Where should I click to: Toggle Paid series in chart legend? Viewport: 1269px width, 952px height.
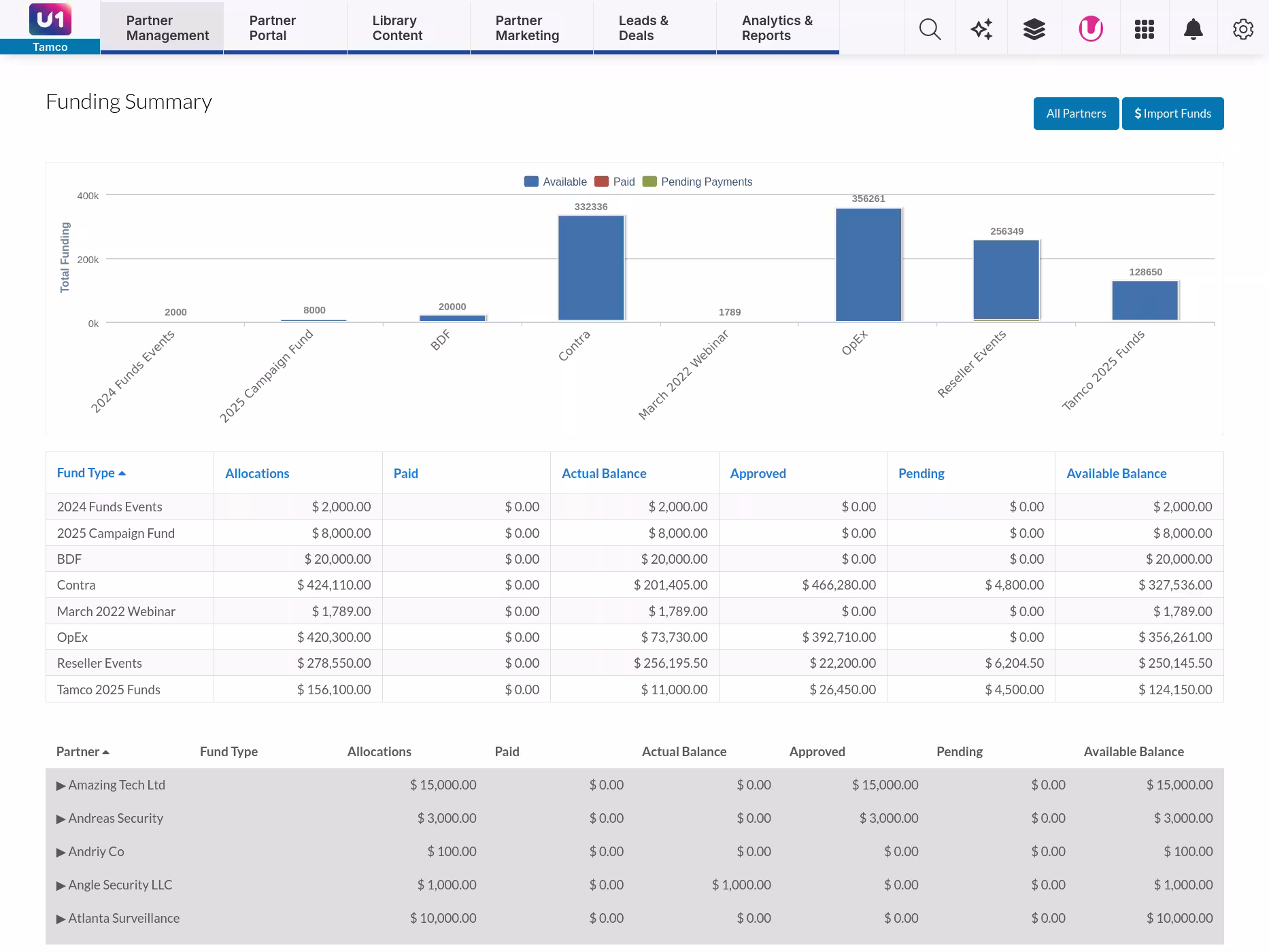click(615, 182)
